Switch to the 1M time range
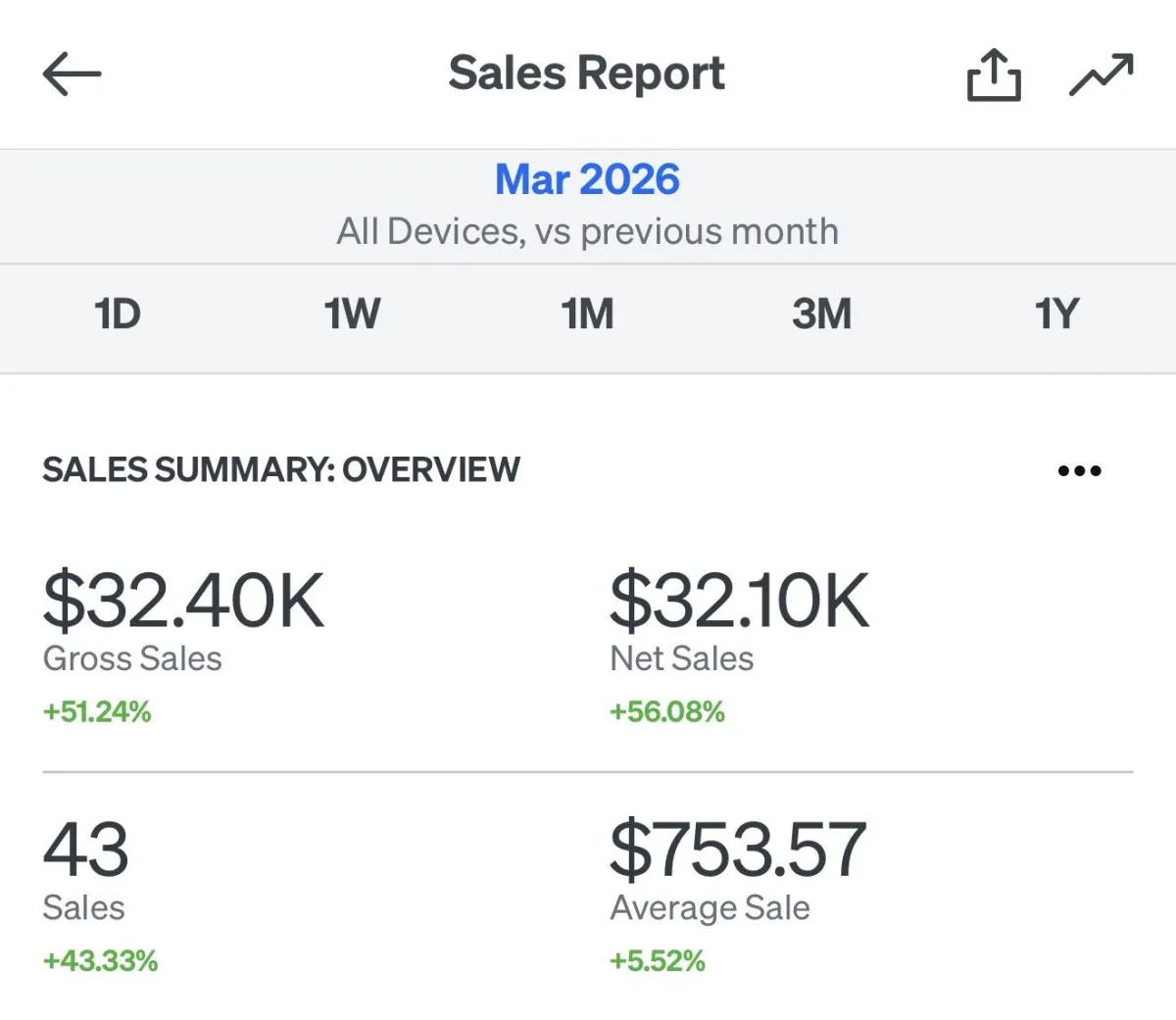 coord(587,315)
